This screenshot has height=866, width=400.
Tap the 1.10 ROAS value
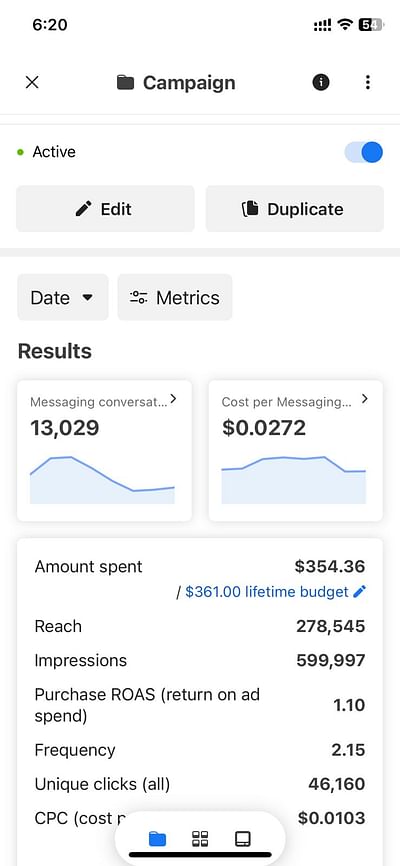[x=349, y=705]
